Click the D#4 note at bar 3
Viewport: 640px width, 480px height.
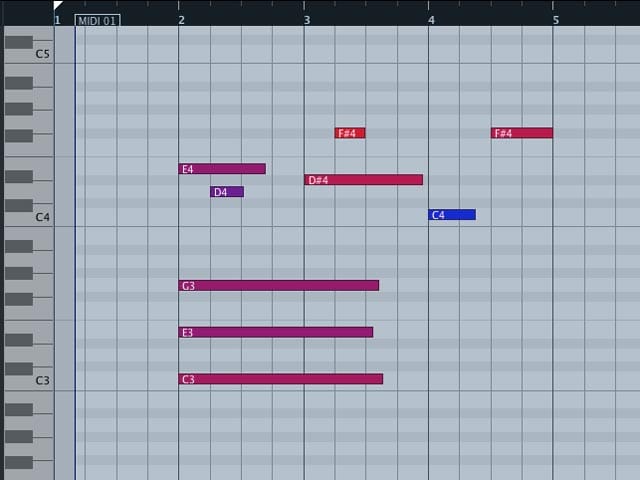click(363, 180)
